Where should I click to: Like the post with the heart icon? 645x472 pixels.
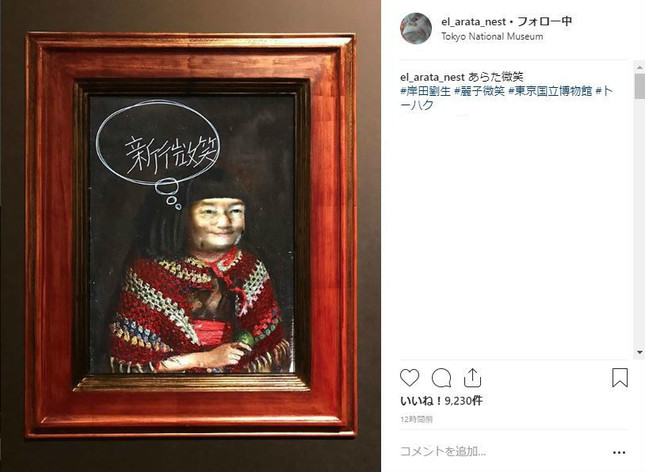(409, 378)
